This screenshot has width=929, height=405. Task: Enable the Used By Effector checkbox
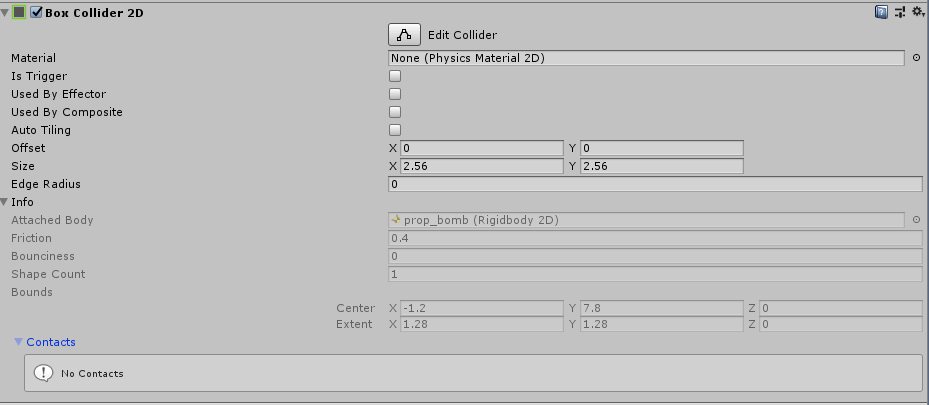[395, 94]
